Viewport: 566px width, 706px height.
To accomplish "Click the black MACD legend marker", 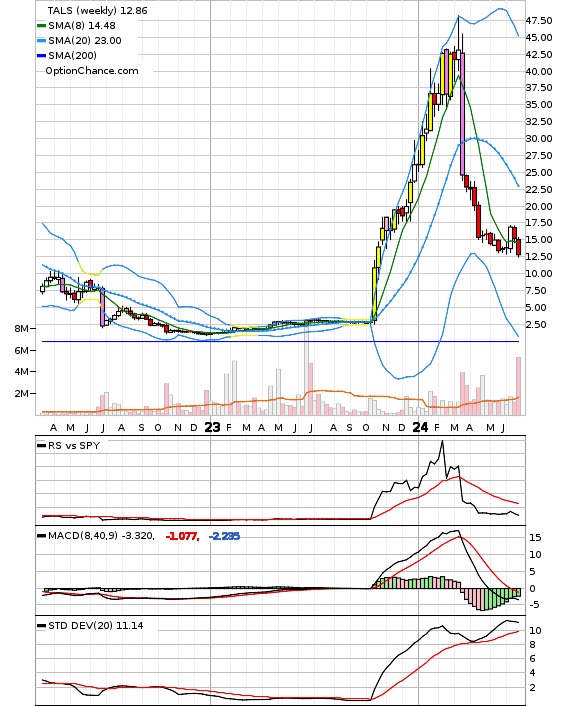I will [x=41, y=536].
